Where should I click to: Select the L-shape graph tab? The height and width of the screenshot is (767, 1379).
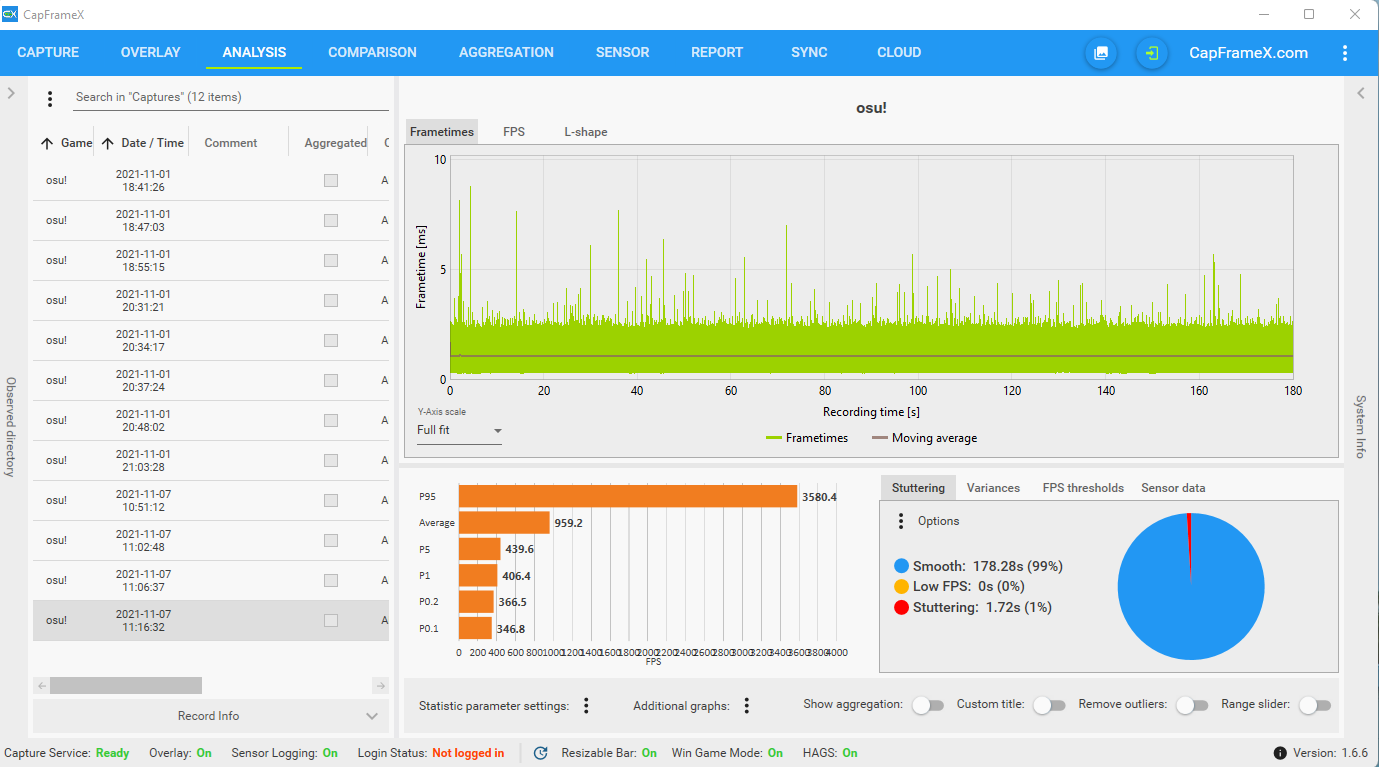[x=586, y=132]
